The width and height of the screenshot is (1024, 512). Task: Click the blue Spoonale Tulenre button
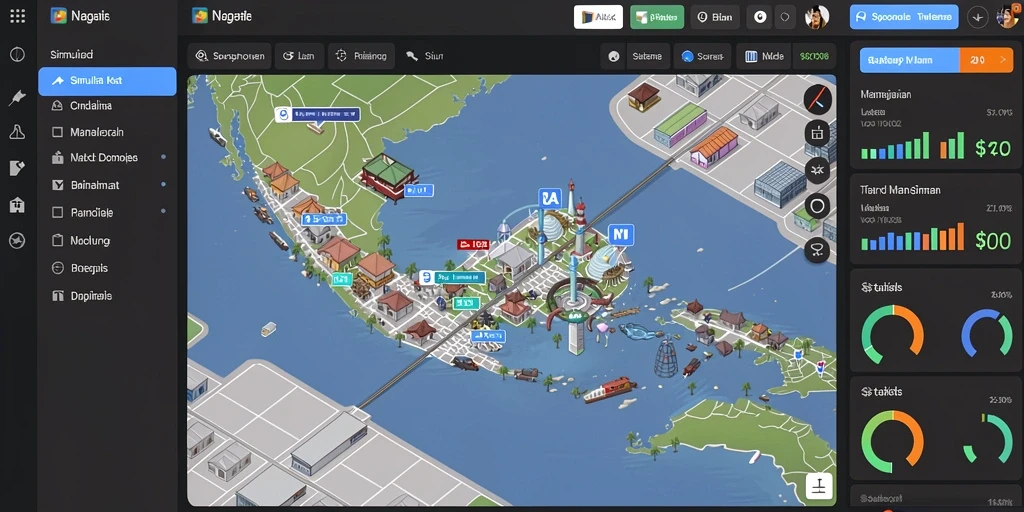[904, 18]
